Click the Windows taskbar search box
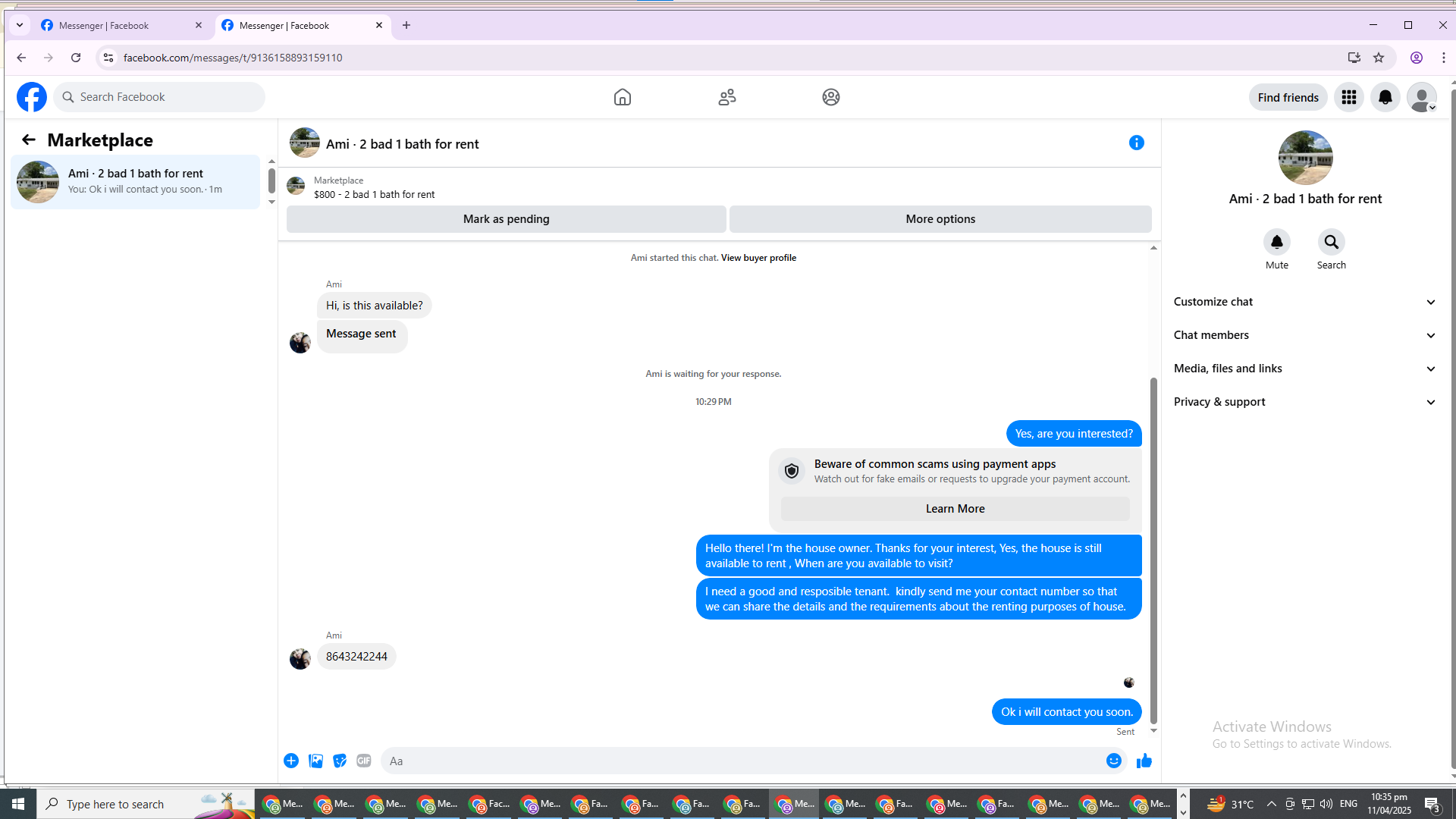 [x=146, y=804]
